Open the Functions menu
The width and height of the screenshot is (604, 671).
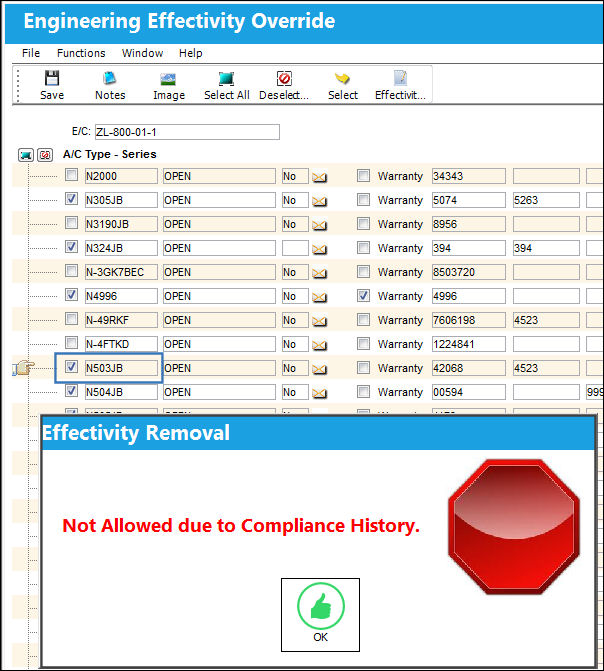(81, 53)
